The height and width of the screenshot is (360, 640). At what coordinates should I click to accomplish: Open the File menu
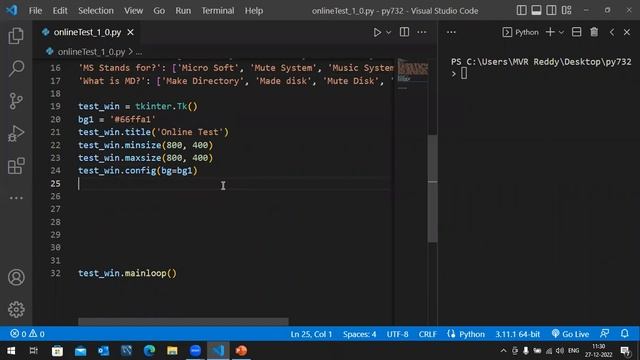pos(36,11)
